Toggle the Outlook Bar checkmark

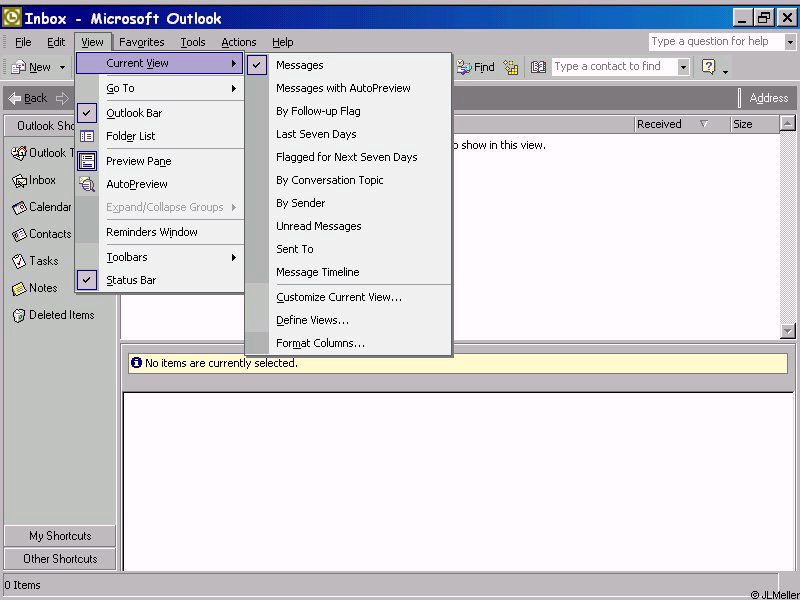point(87,113)
